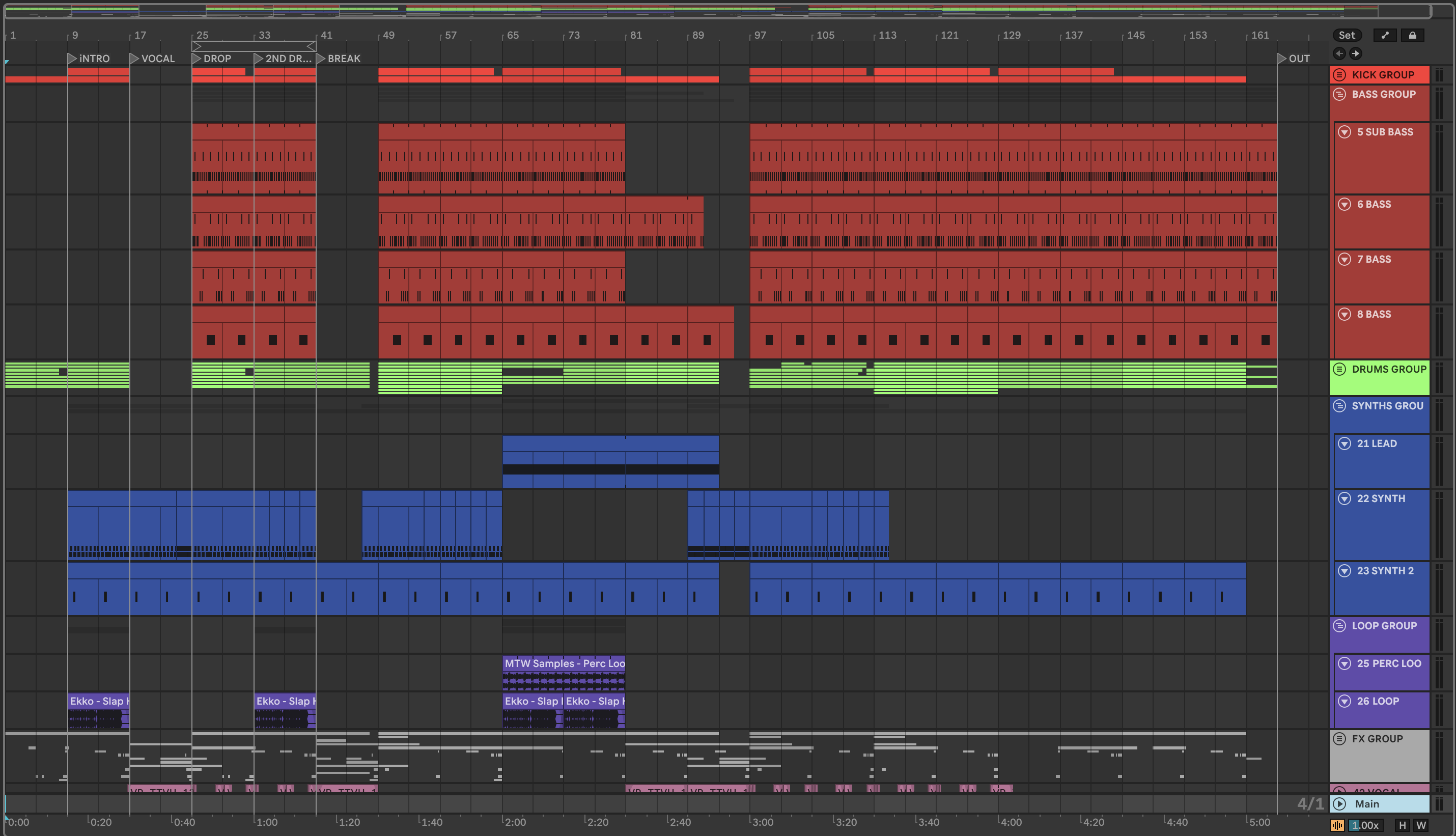Jump to next locator arrow
Screen dimensions: 1456x836
pyautogui.click(x=1356, y=53)
